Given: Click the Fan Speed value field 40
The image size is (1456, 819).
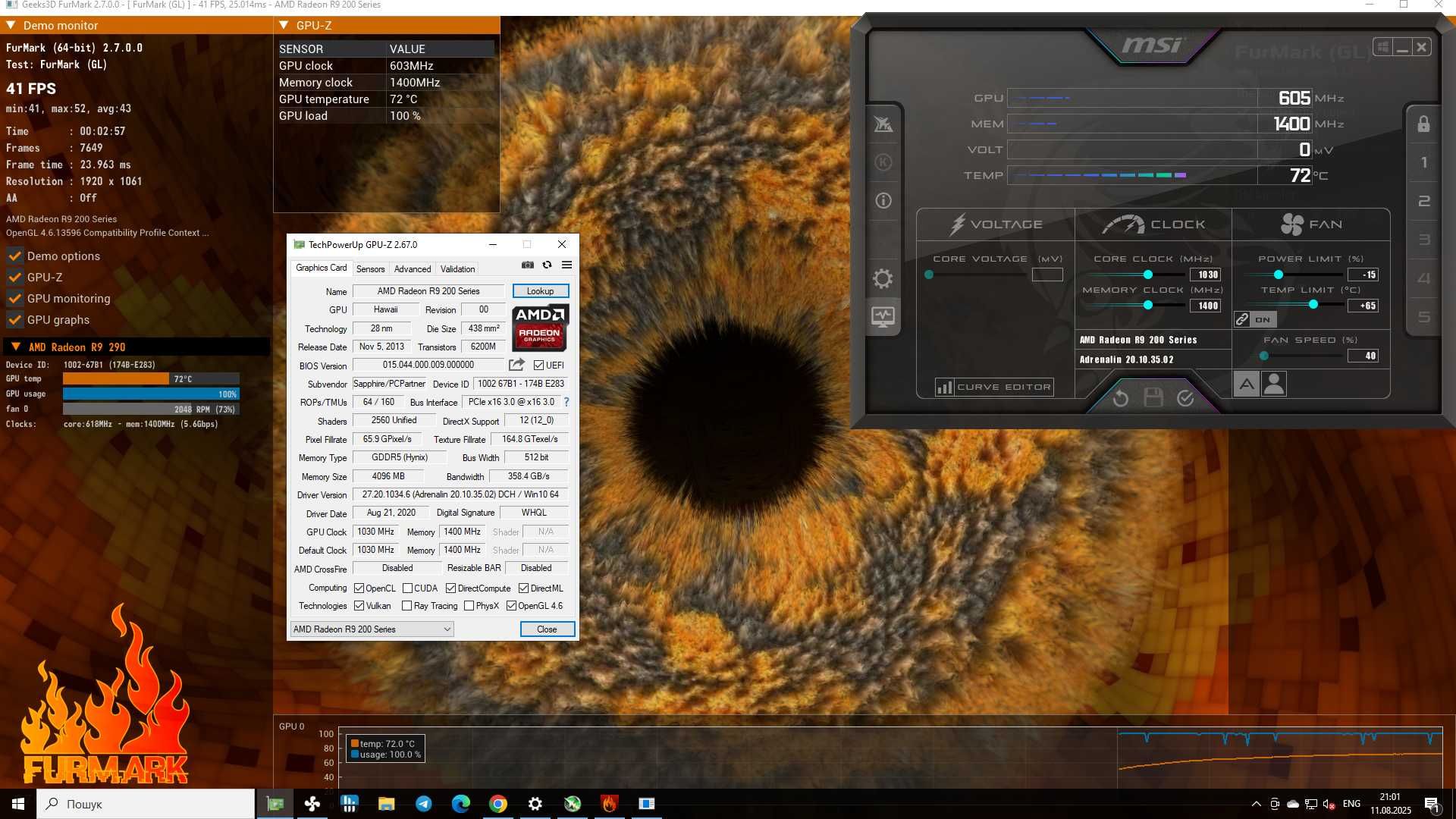Looking at the screenshot, I should coord(1363,356).
